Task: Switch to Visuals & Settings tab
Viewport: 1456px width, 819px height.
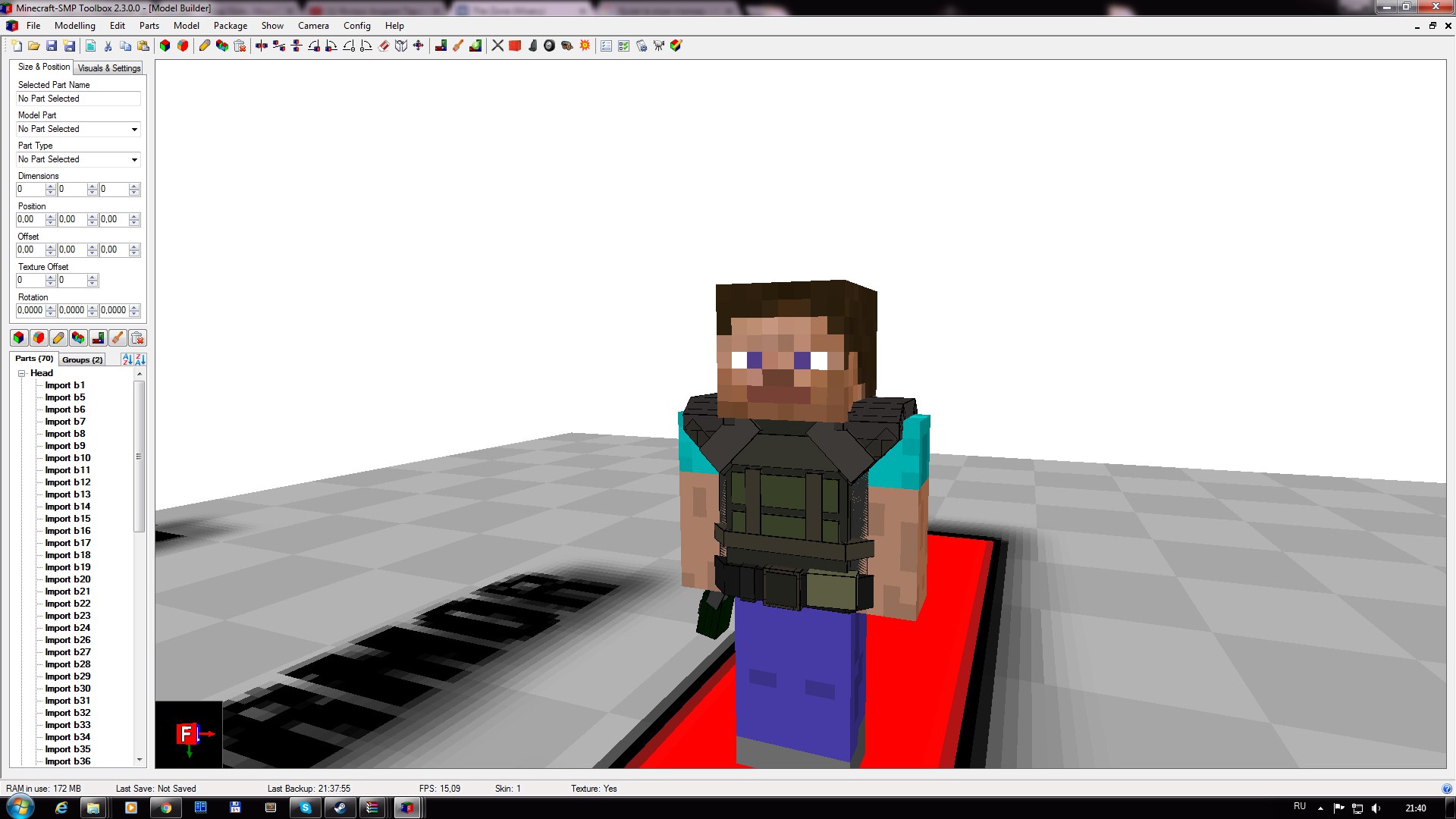Action: point(109,67)
